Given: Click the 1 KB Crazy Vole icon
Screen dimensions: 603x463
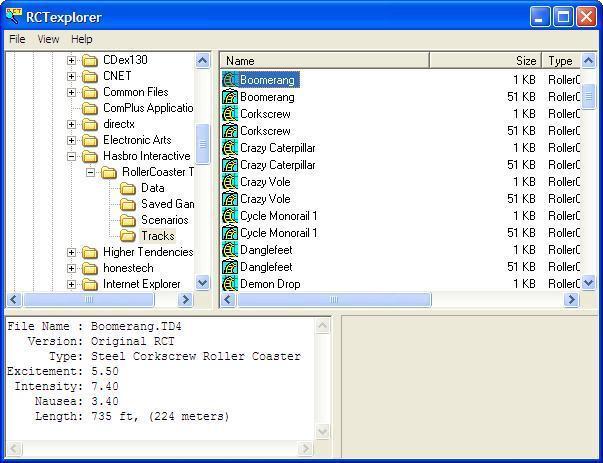Looking at the screenshot, I should [x=230, y=182].
